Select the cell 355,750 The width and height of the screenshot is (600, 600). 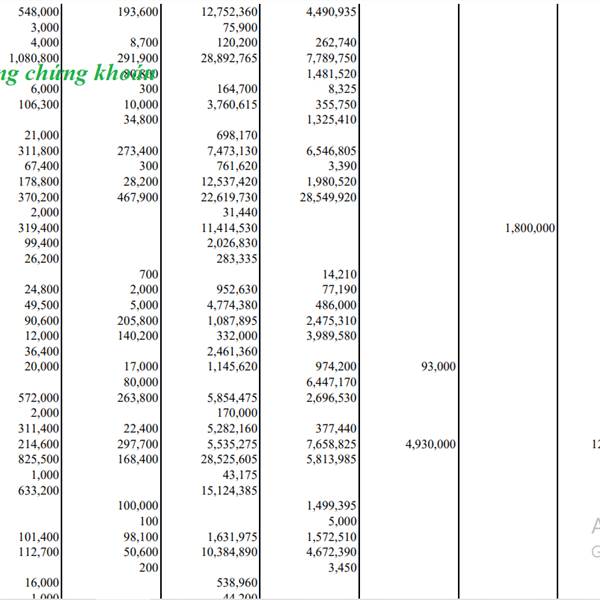coord(336,104)
